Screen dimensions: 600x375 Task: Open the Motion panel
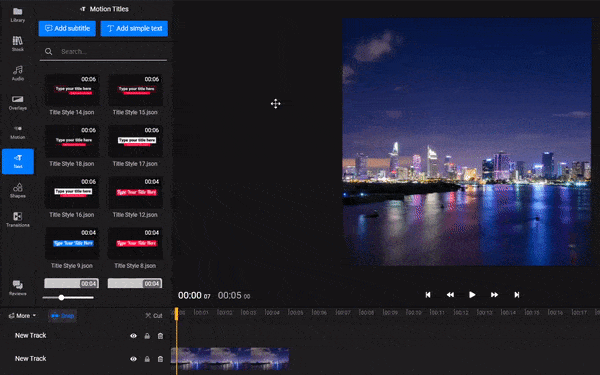tap(18, 132)
